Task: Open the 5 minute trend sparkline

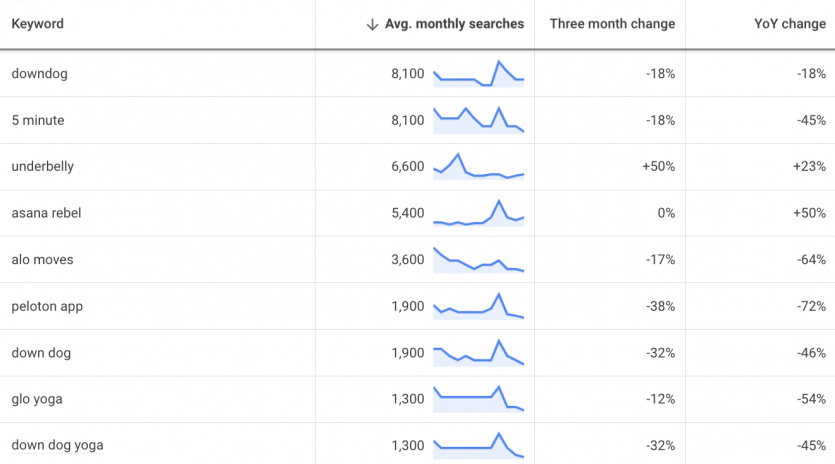Action: [479, 120]
